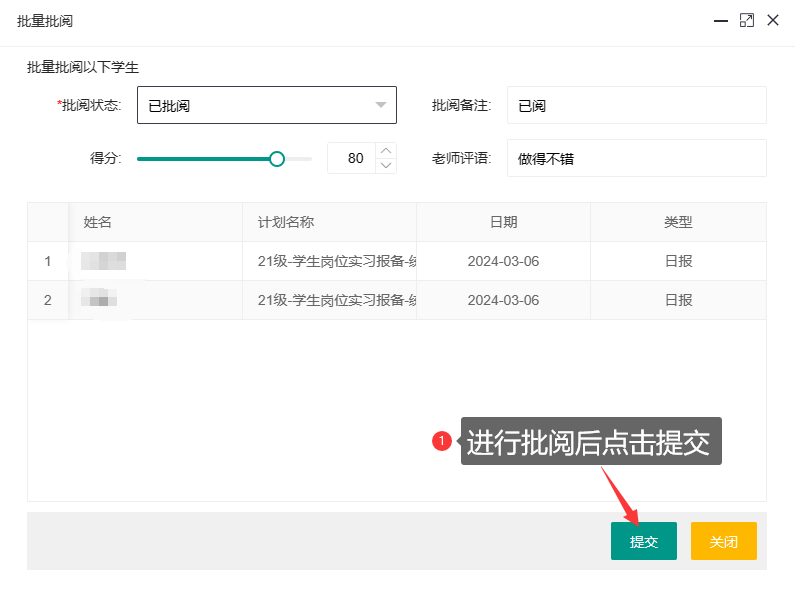Minimize the 批量批阅 dialog
Image resolution: width=795 pixels, height=601 pixels.
pyautogui.click(x=720, y=20)
